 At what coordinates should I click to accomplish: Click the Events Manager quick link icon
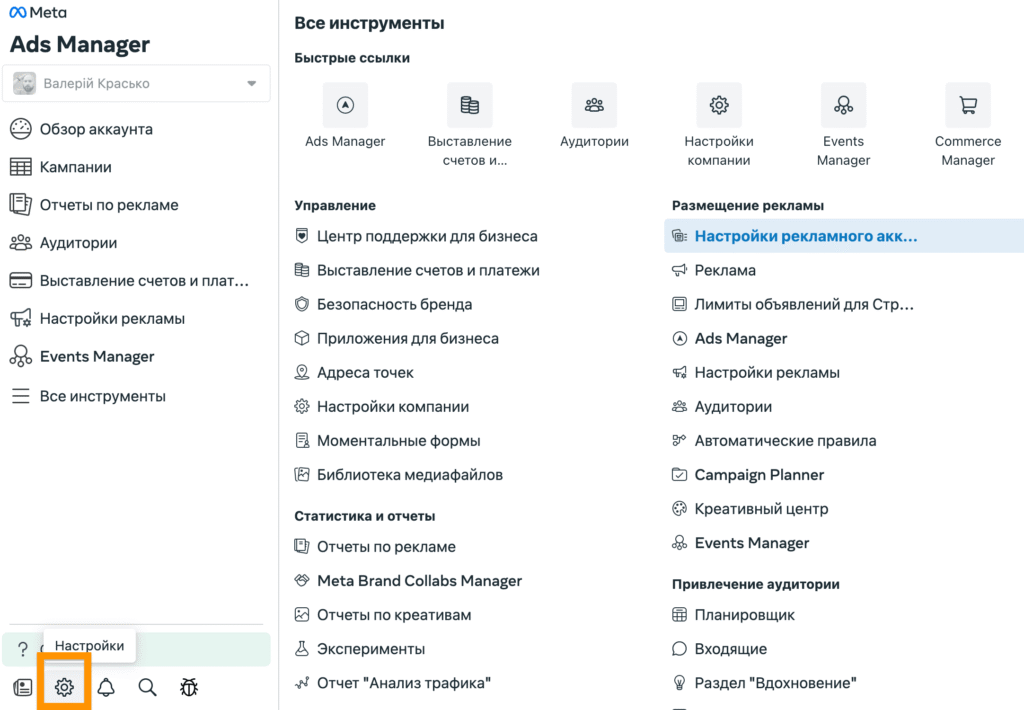[x=843, y=105]
